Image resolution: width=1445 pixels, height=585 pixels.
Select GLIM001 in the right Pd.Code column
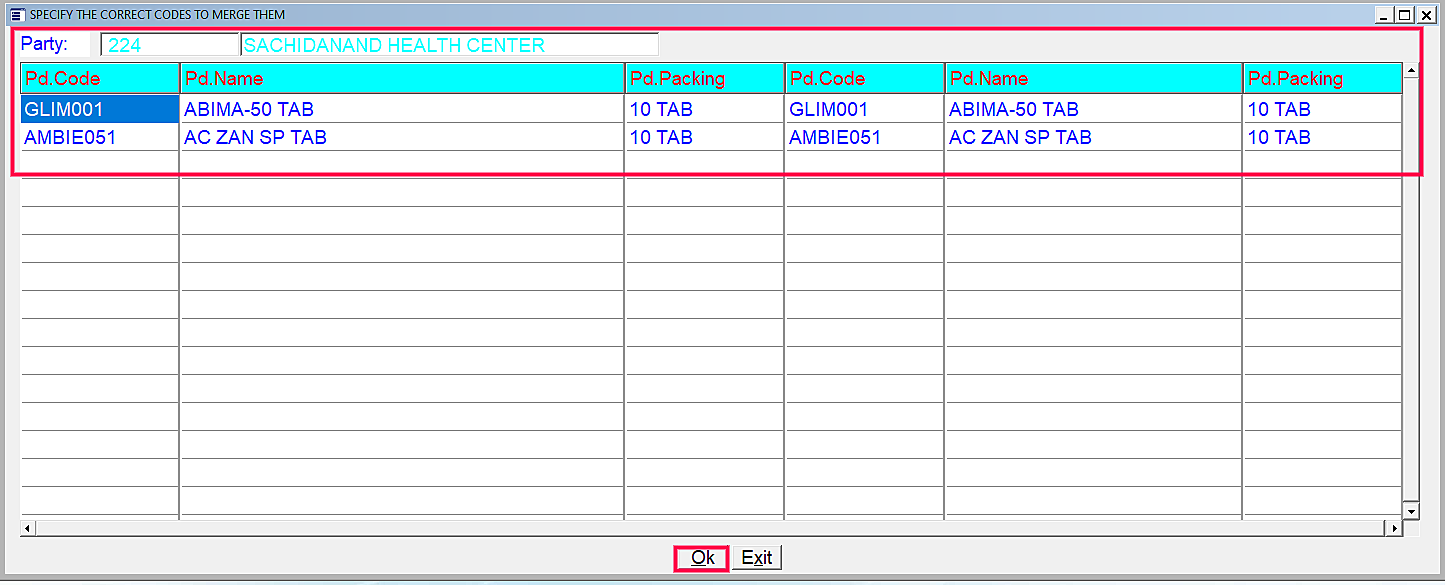point(865,109)
